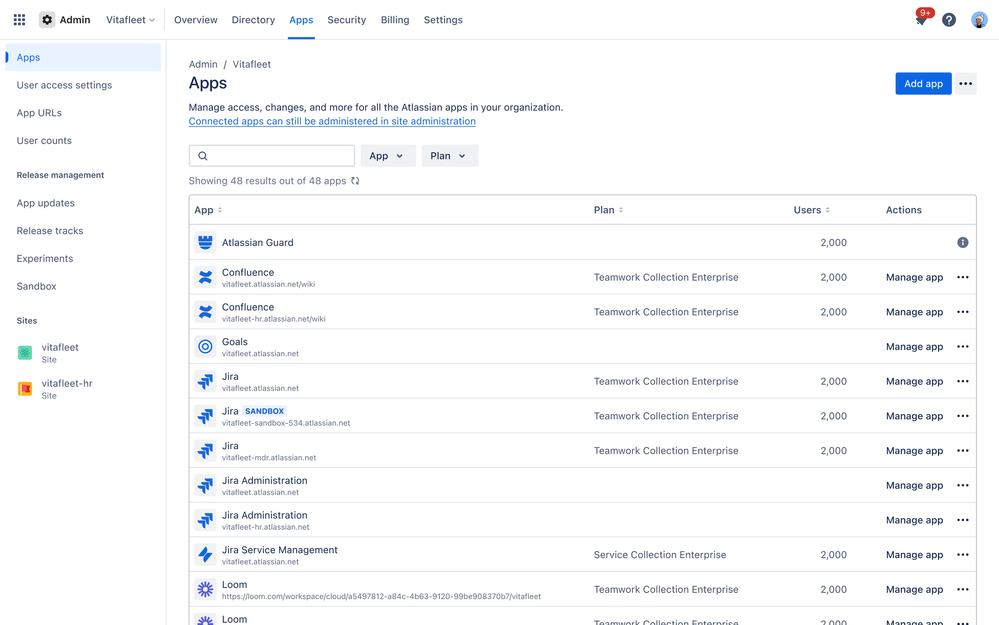
Task: Open more actions for Jira Sandbox row
Action: [963, 416]
